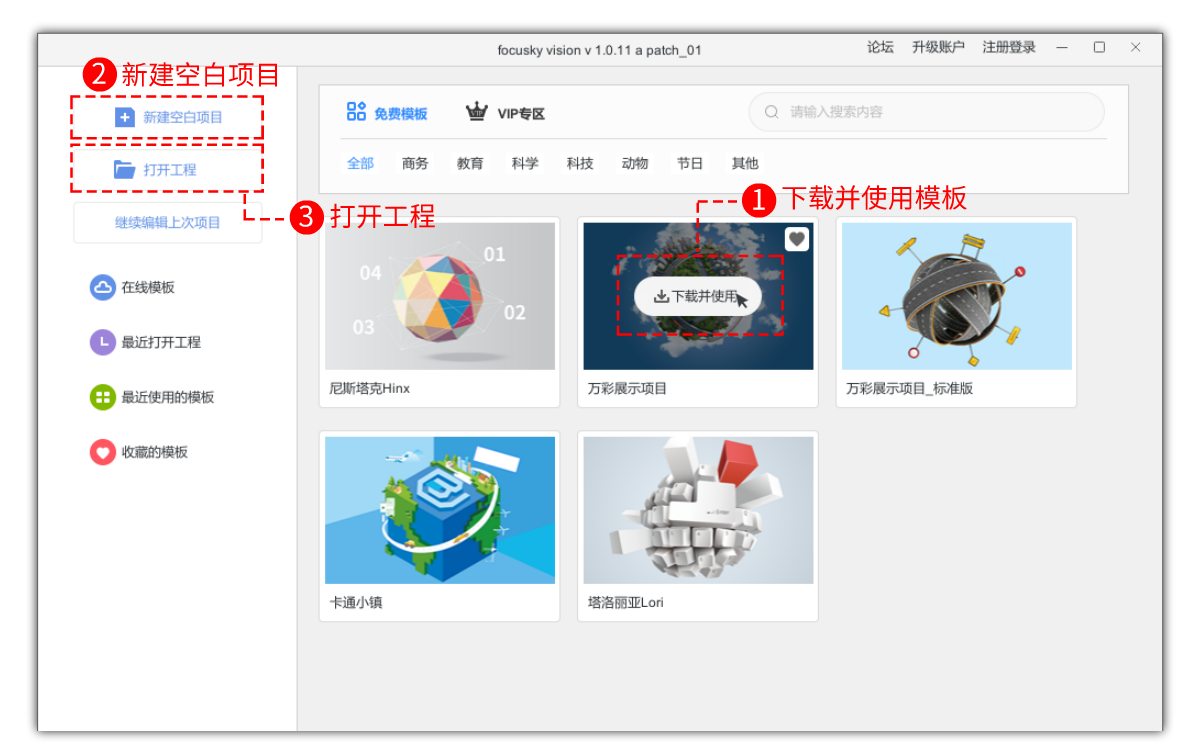Select the 商务 category filter
This screenshot has width=1187, height=754.
click(x=415, y=164)
